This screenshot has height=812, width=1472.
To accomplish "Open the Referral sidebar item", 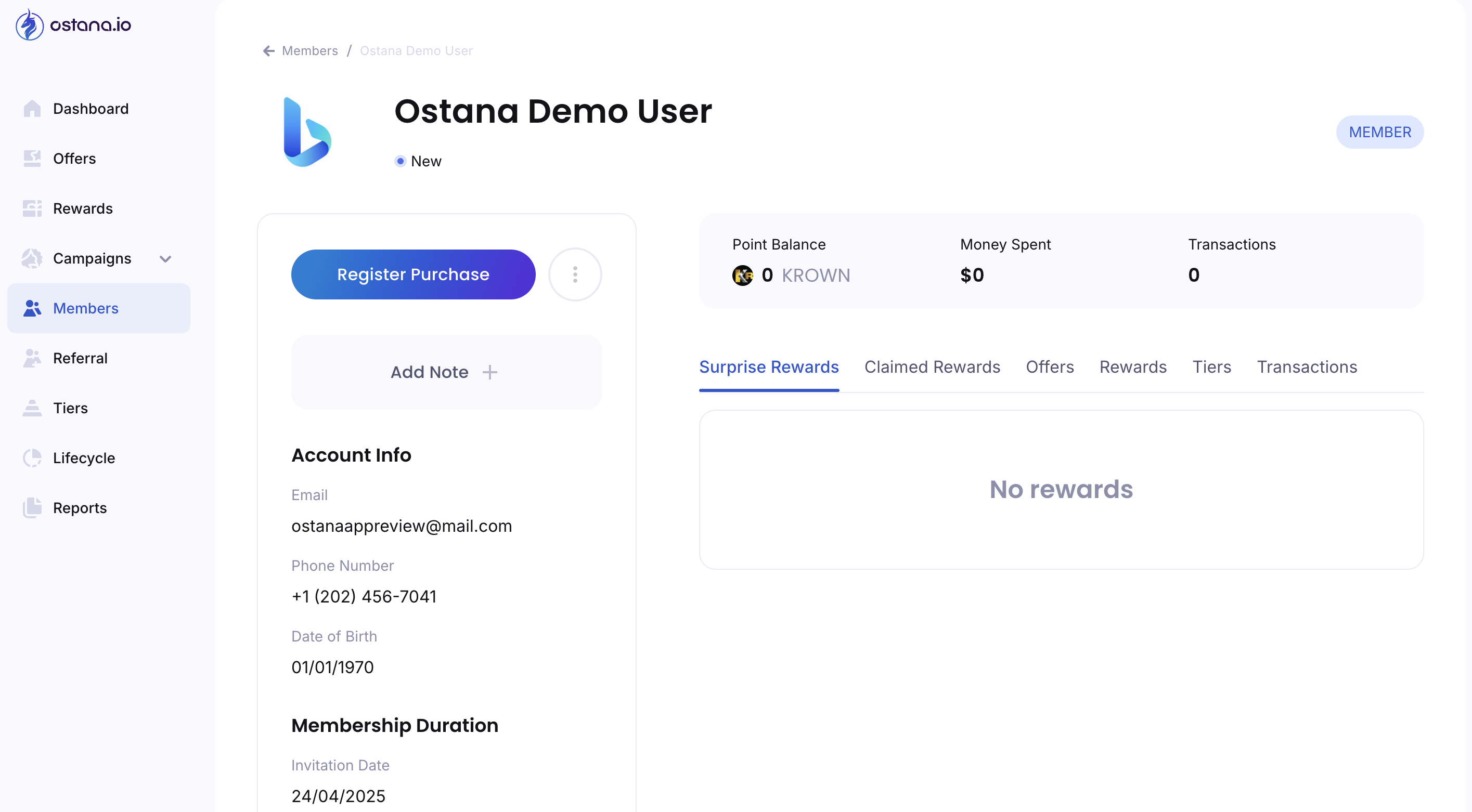I will [99, 358].
